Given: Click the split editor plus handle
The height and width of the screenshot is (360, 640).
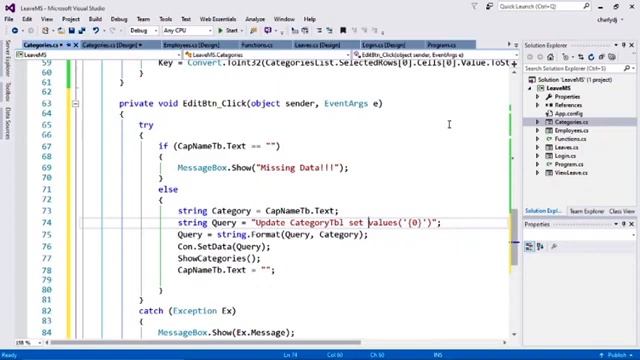Looking at the screenshot, I should [514, 64].
